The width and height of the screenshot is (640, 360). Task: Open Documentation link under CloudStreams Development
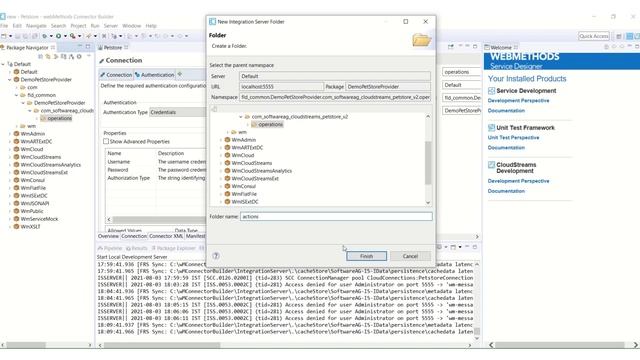tap(506, 191)
